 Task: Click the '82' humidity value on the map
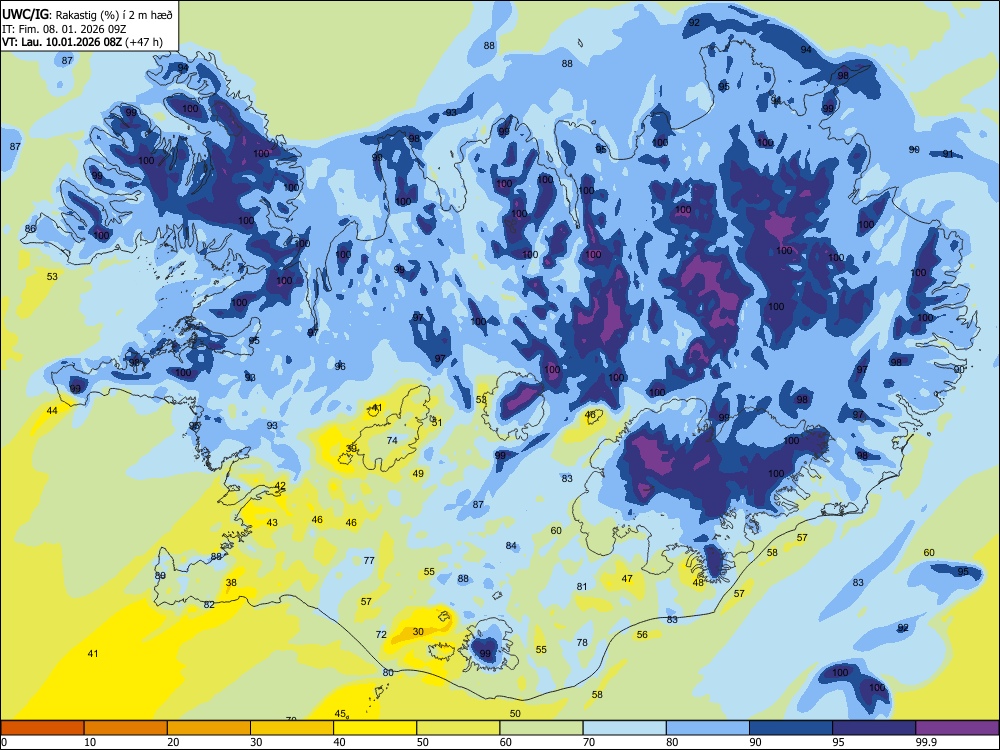tap(209, 605)
